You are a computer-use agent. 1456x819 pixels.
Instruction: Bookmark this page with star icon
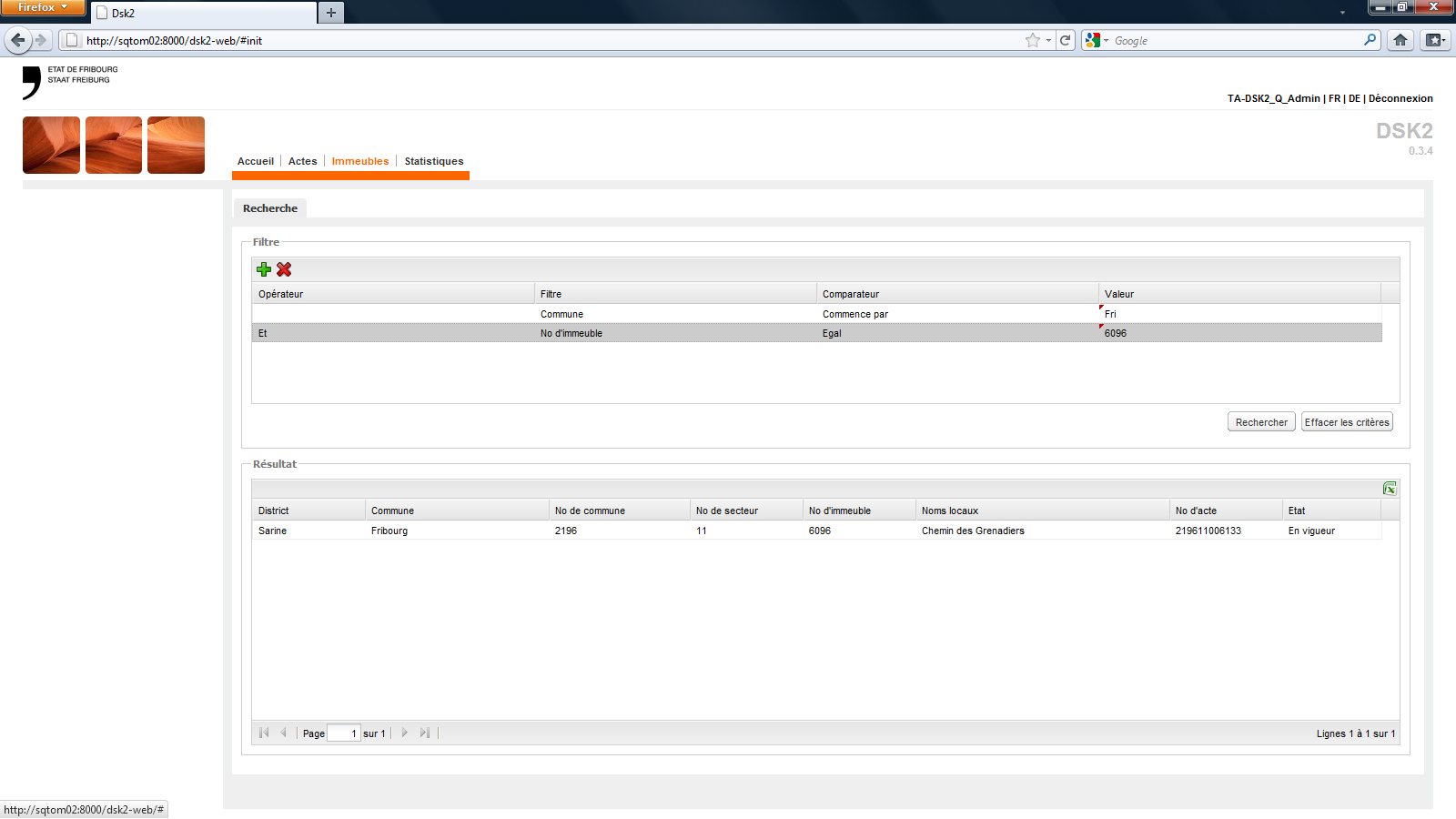coord(1032,40)
